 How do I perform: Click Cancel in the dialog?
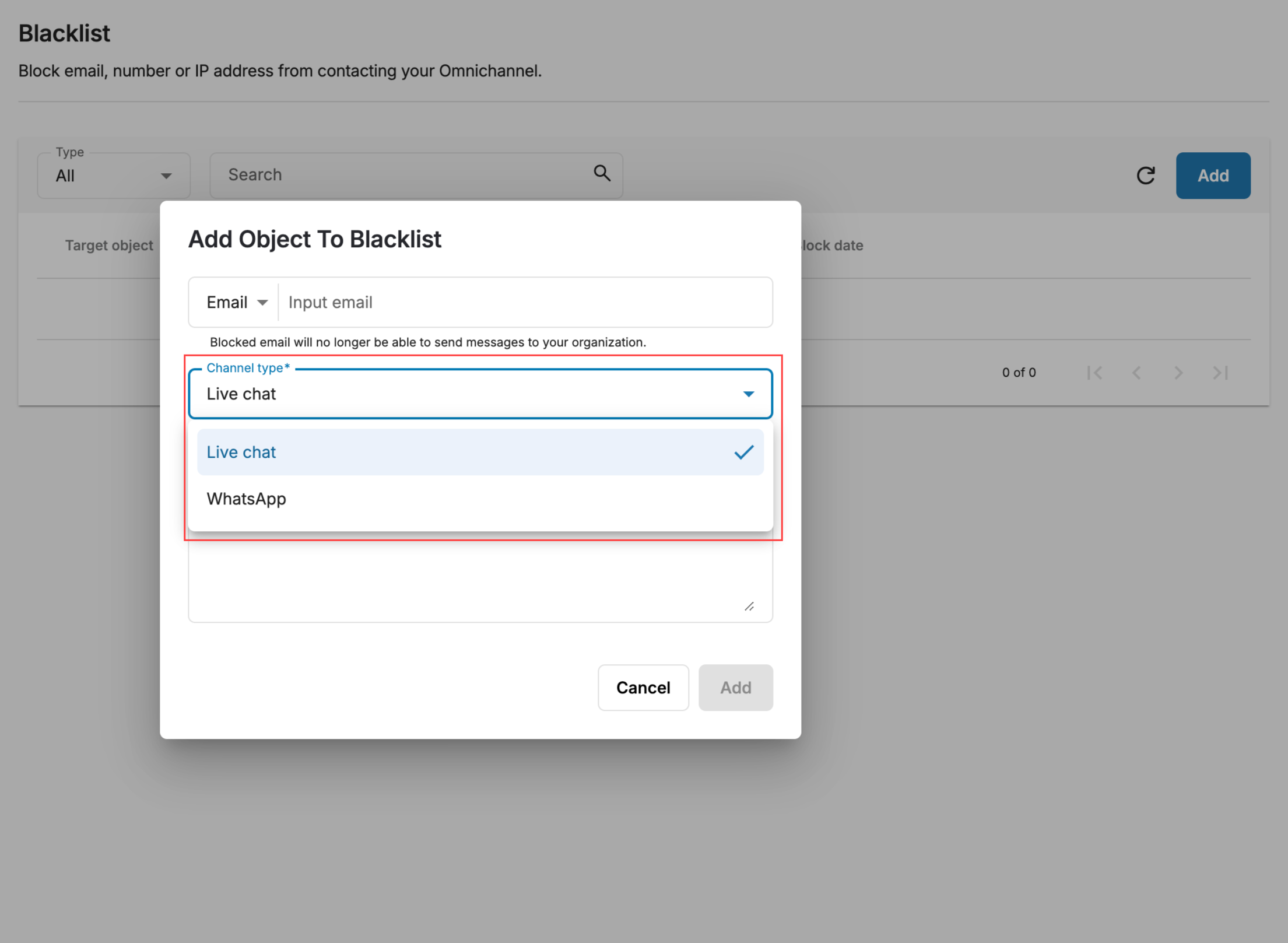(643, 688)
